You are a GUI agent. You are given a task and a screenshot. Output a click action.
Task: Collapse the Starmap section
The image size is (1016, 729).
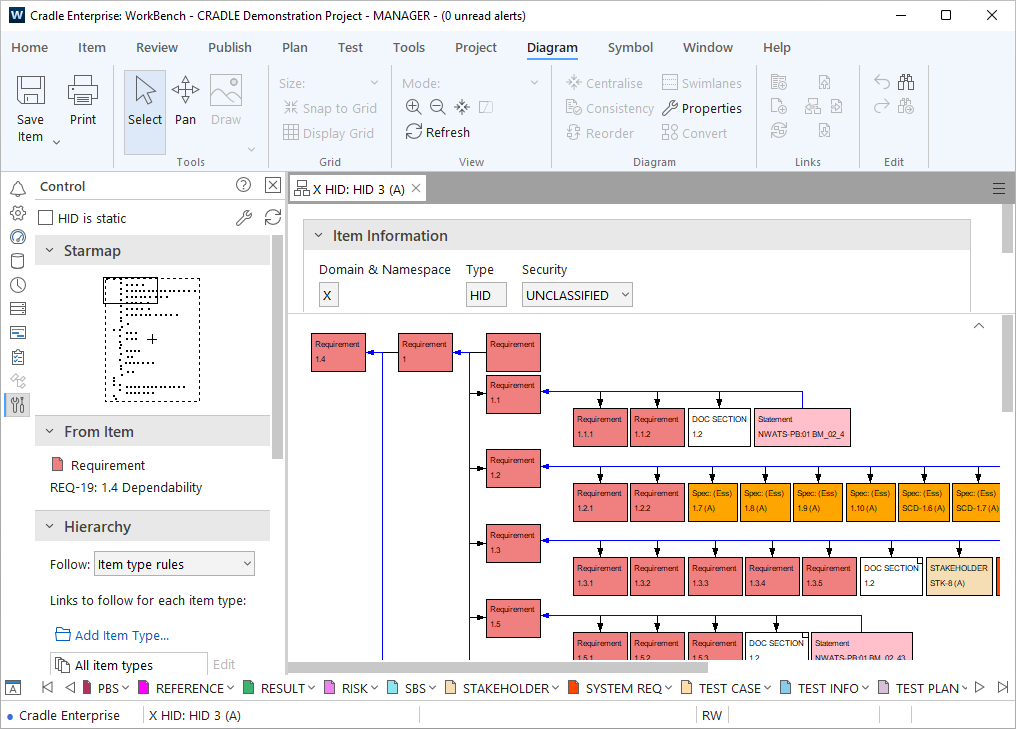pyautogui.click(x=49, y=250)
